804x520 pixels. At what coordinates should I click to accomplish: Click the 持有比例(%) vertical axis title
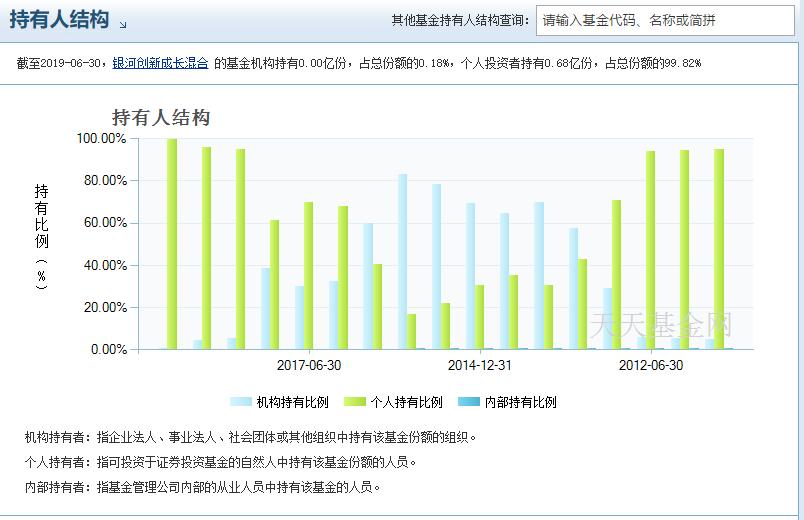tap(42, 237)
